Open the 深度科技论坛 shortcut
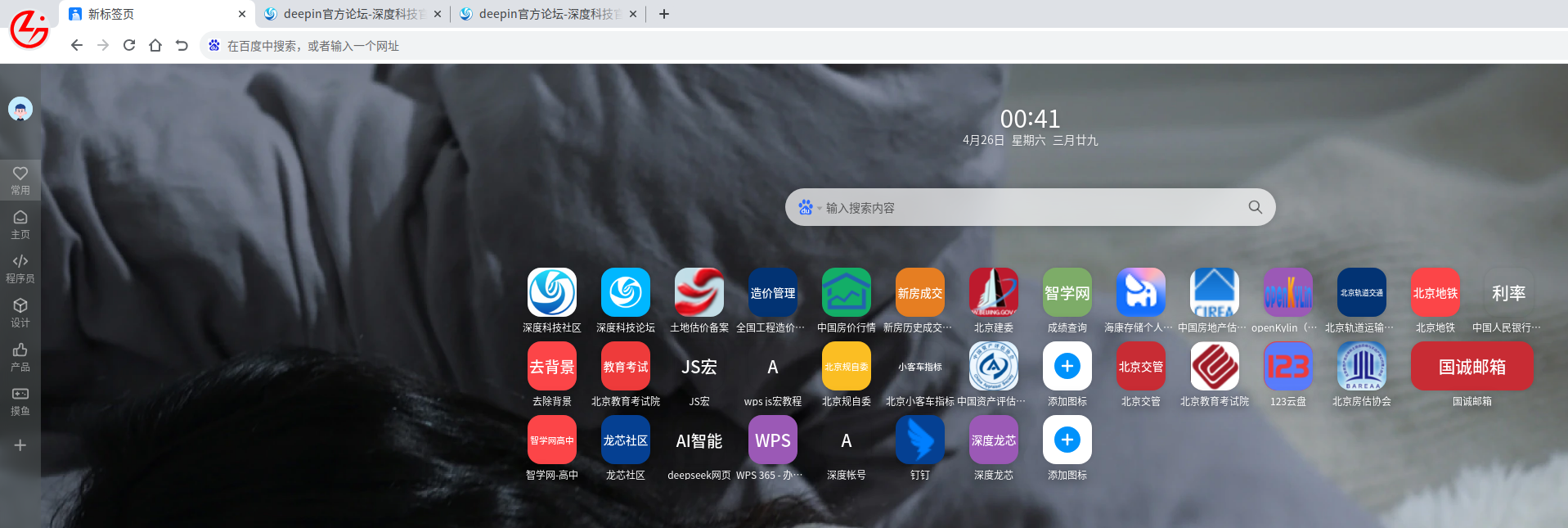The width and height of the screenshot is (1568, 528). (x=626, y=292)
